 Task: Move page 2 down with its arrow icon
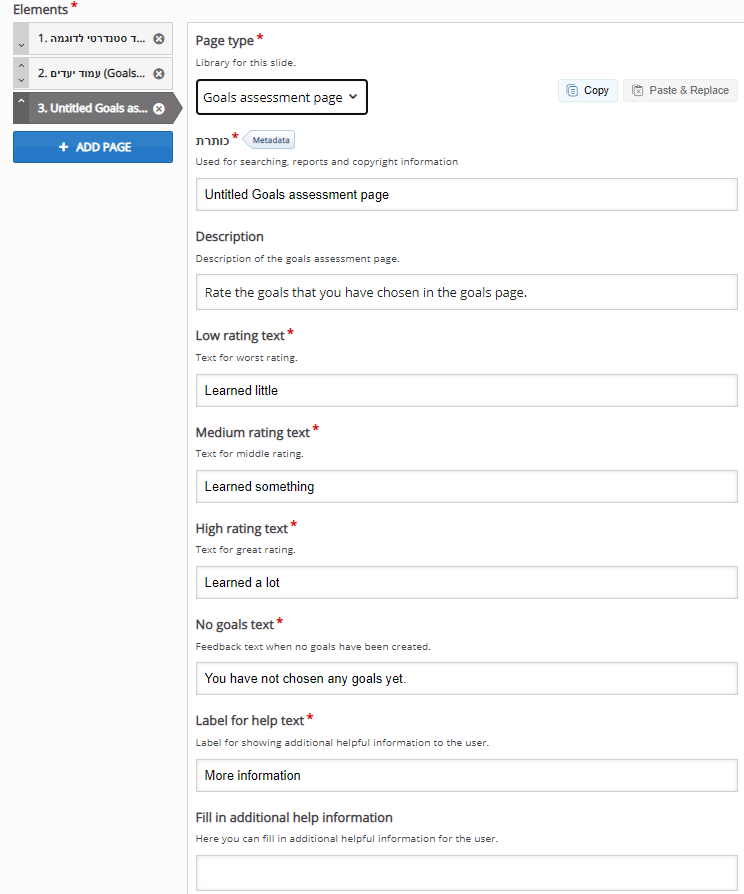click(20, 79)
